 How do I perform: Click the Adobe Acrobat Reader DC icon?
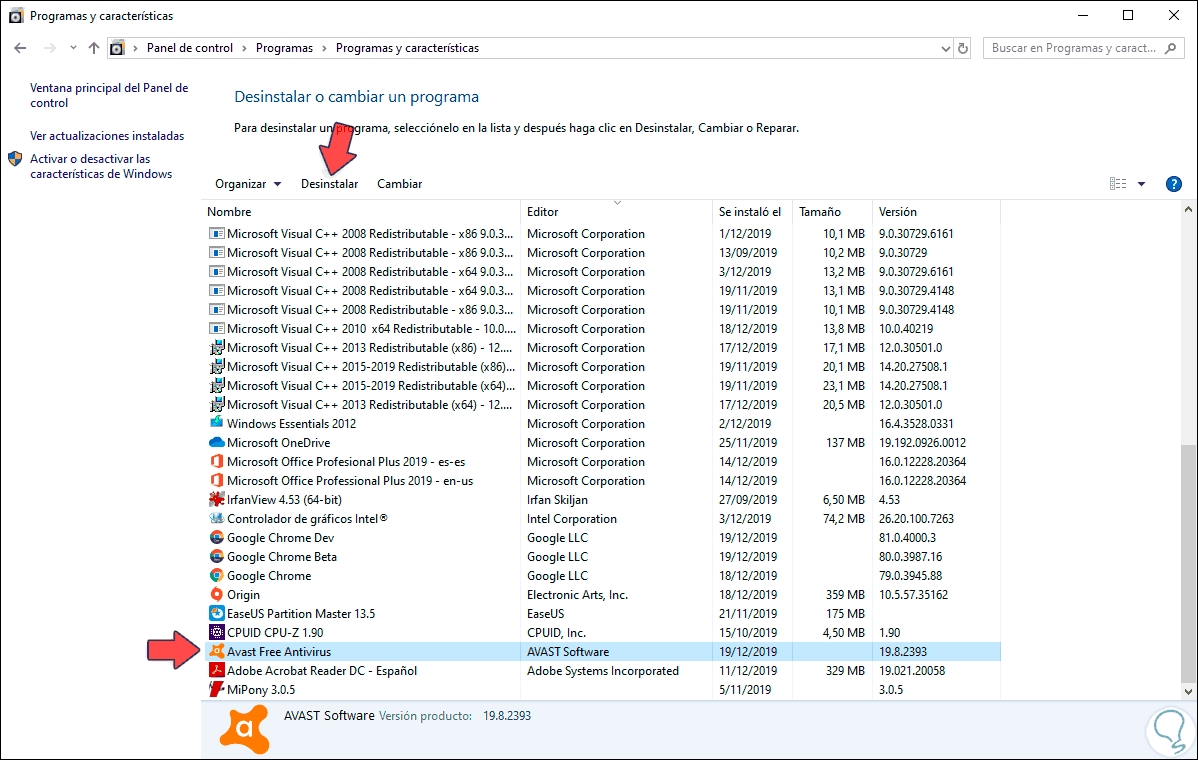[x=217, y=671]
